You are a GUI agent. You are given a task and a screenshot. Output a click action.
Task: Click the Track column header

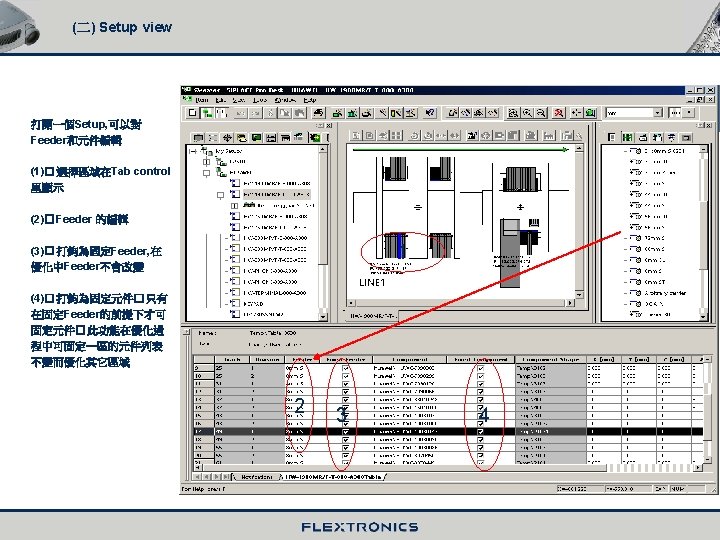tap(232, 359)
